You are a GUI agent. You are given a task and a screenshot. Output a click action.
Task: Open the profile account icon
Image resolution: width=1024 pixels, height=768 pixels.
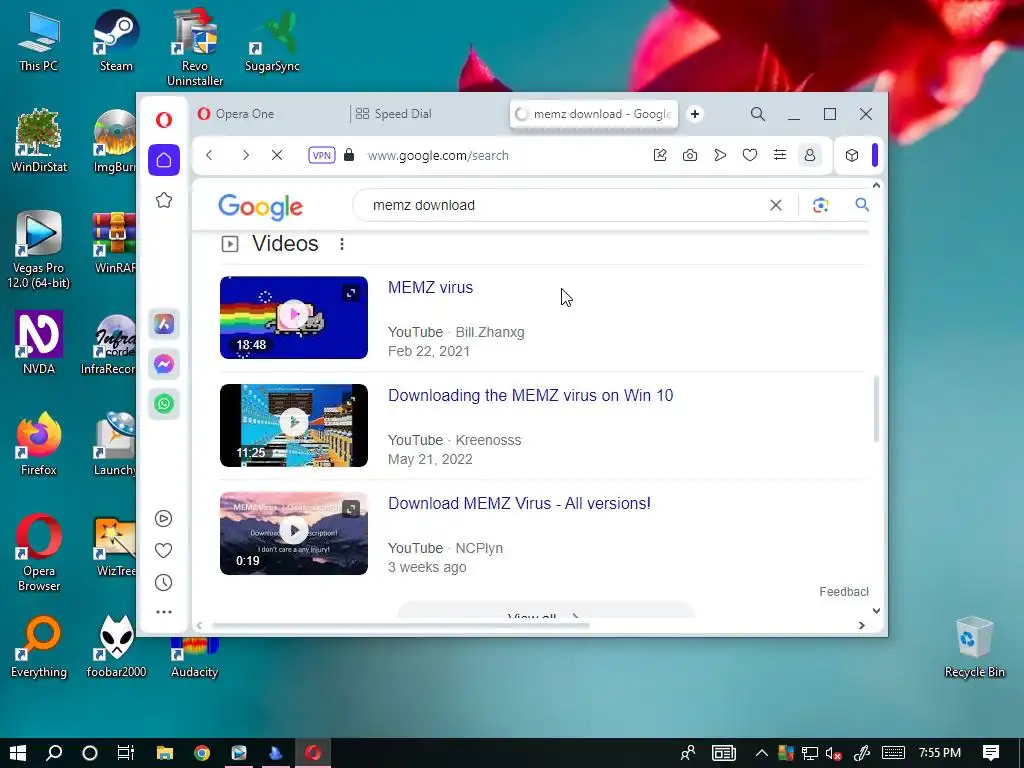(x=810, y=155)
